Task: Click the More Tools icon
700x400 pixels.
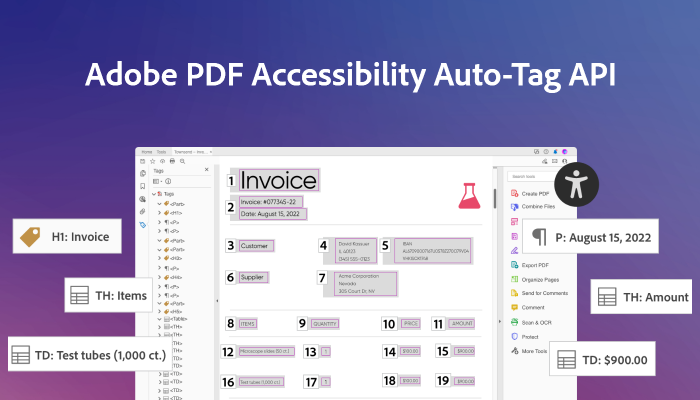Action: [514, 351]
